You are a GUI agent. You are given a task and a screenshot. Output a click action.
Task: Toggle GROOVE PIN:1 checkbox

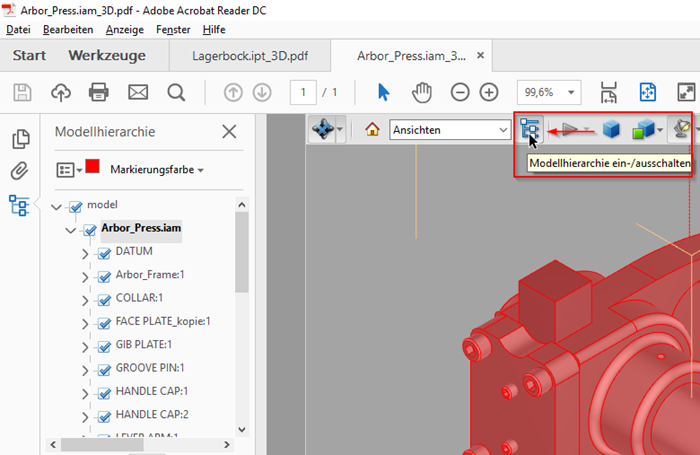[x=104, y=370]
